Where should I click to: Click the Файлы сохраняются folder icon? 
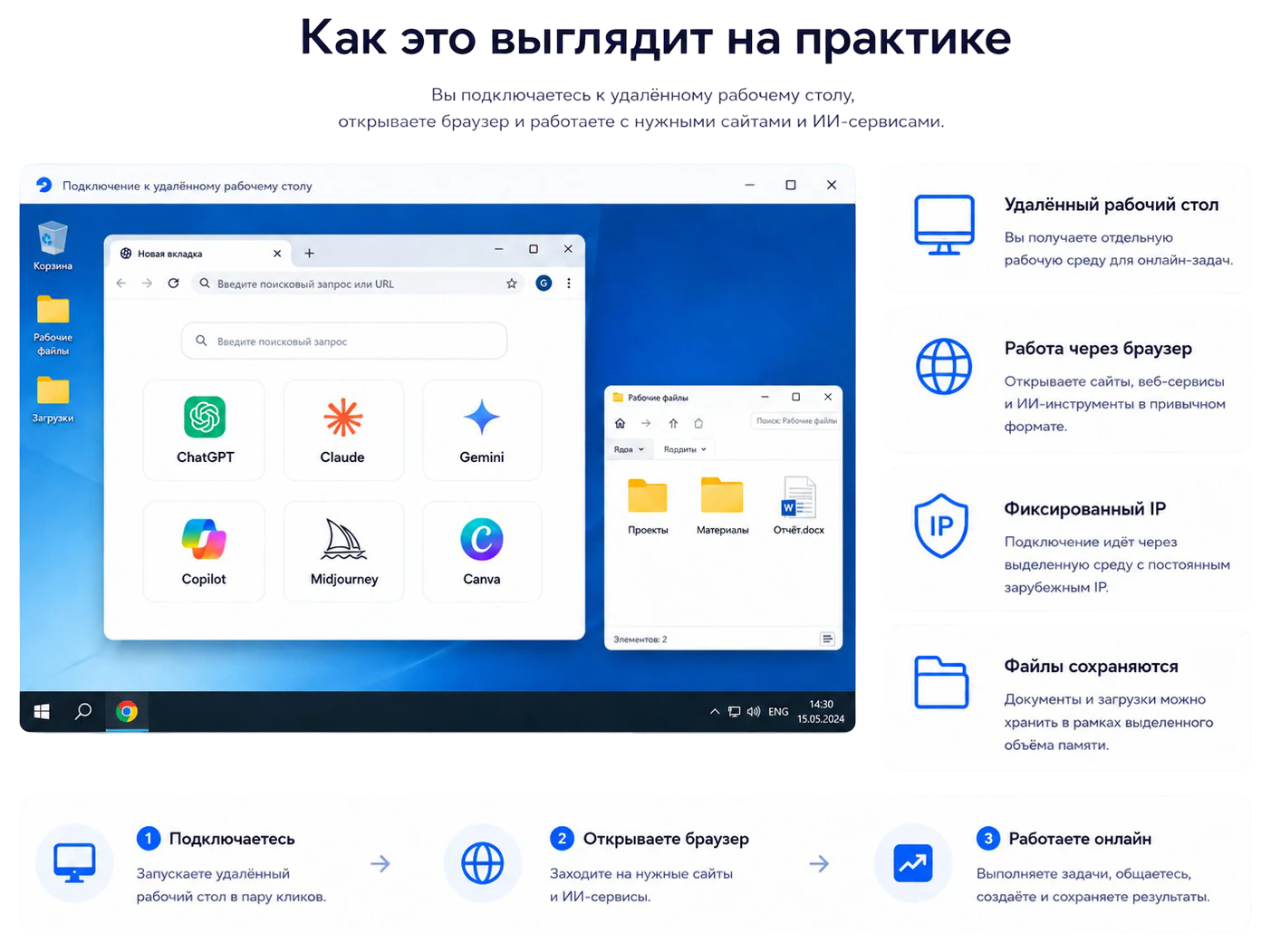(x=941, y=681)
